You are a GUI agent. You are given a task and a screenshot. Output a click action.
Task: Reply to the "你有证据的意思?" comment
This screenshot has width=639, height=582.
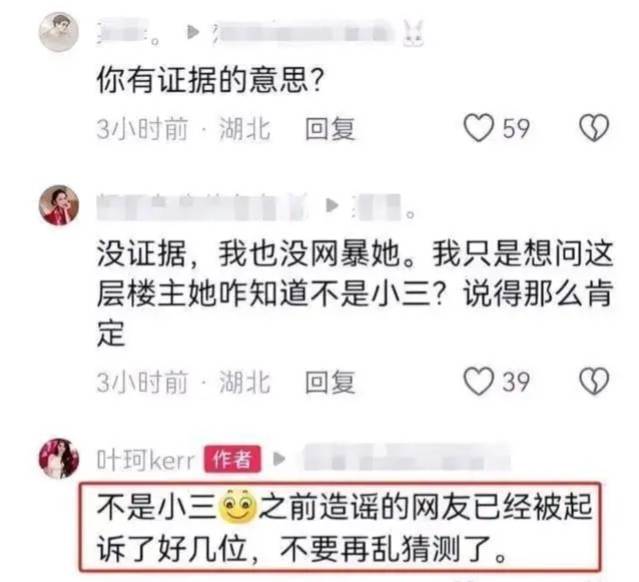tap(330, 129)
